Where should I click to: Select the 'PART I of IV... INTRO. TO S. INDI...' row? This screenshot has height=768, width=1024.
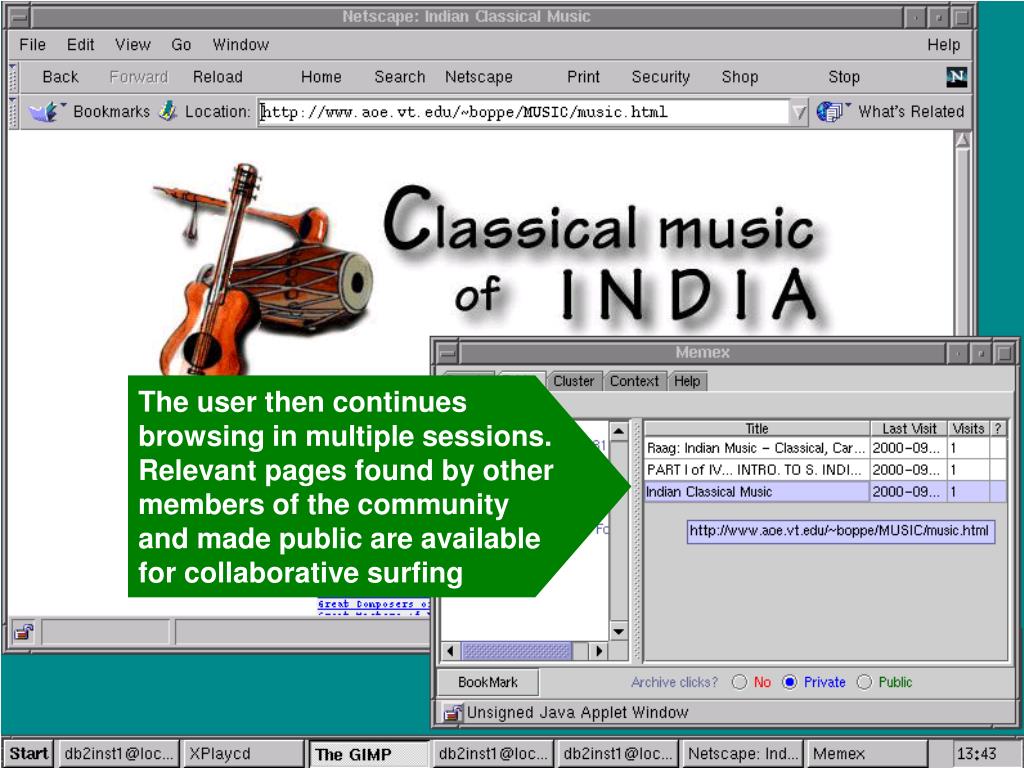coord(825,470)
